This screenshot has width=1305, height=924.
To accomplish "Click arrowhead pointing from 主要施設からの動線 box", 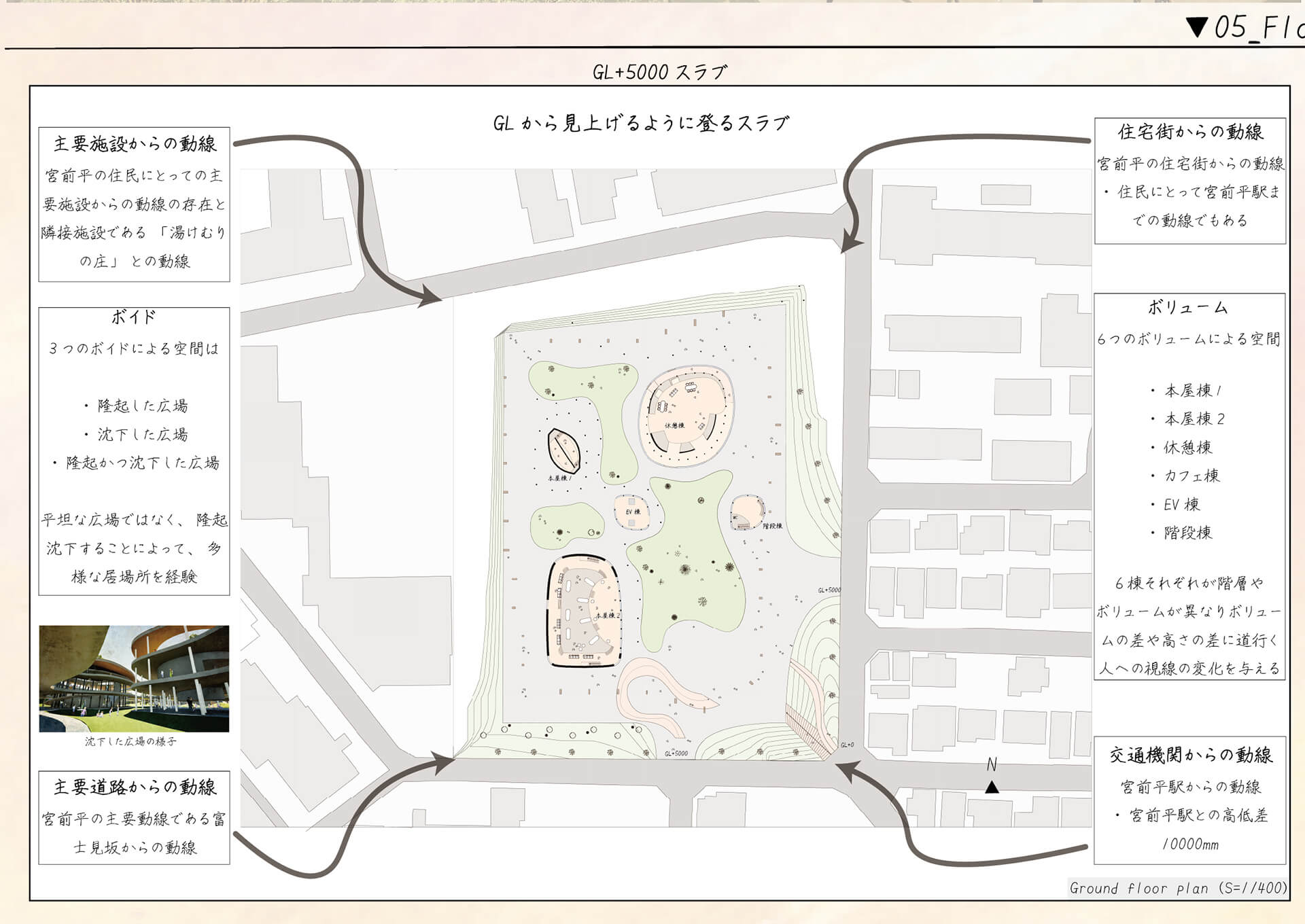I will (x=430, y=296).
